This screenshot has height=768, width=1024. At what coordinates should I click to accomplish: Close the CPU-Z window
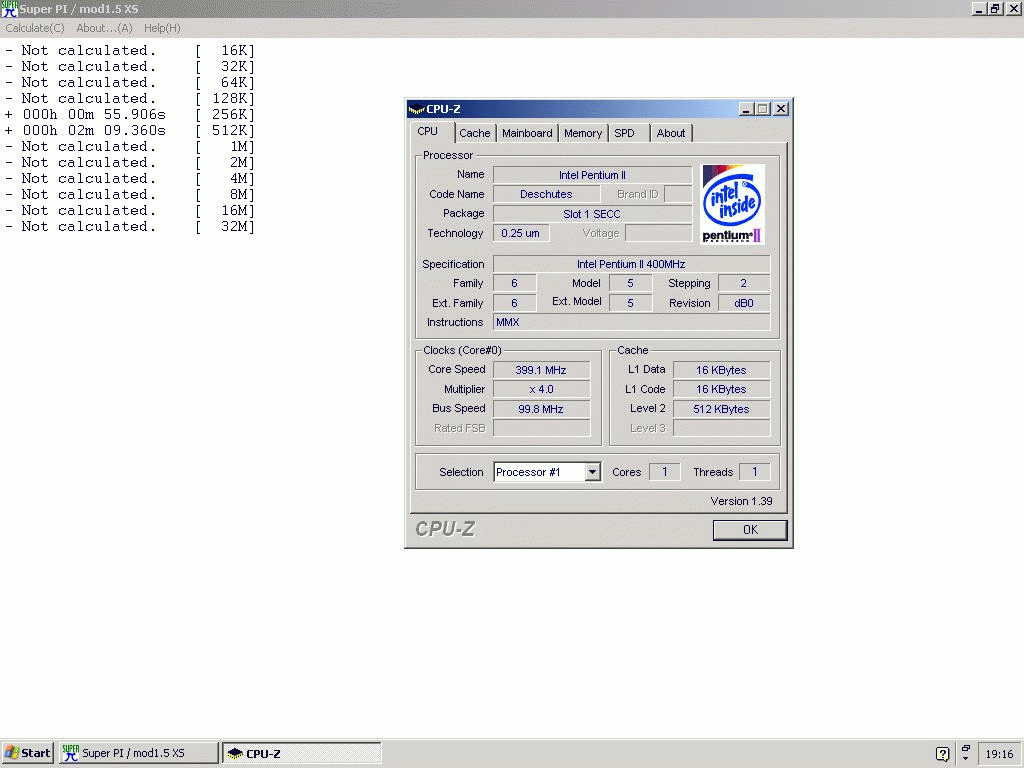(781, 109)
